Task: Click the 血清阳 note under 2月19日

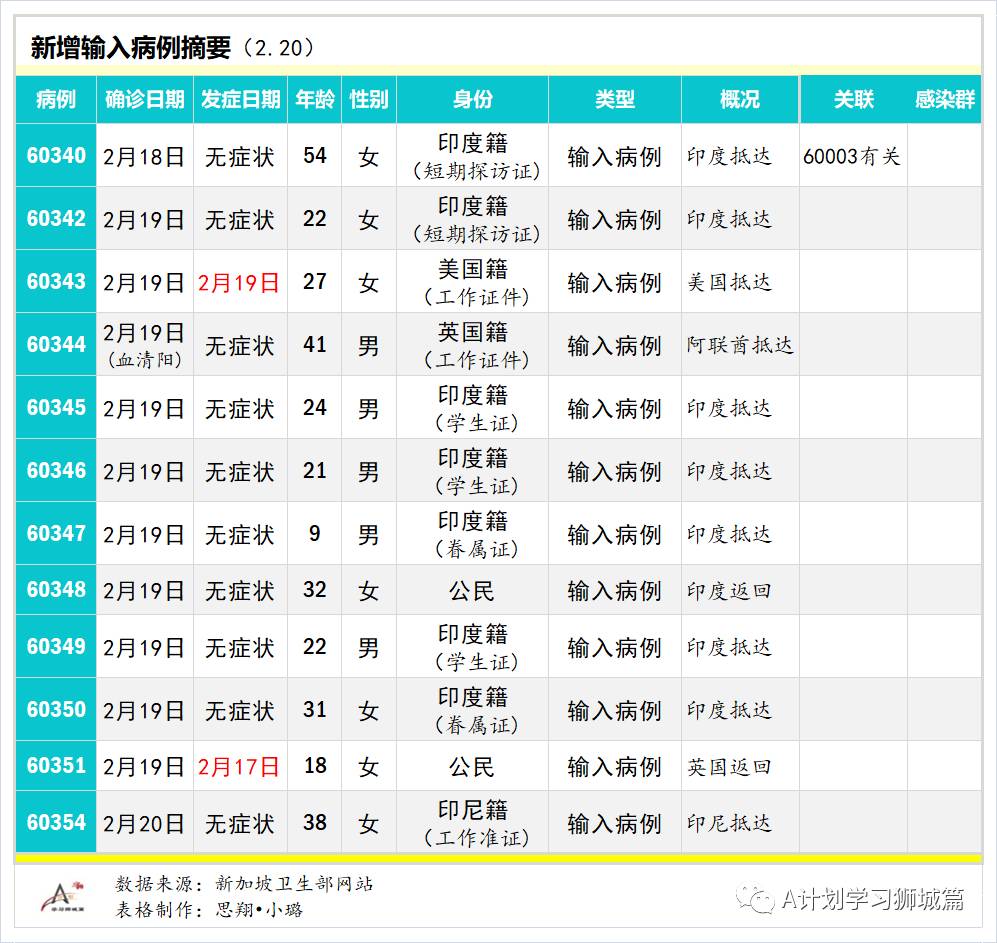Action: pos(144,357)
